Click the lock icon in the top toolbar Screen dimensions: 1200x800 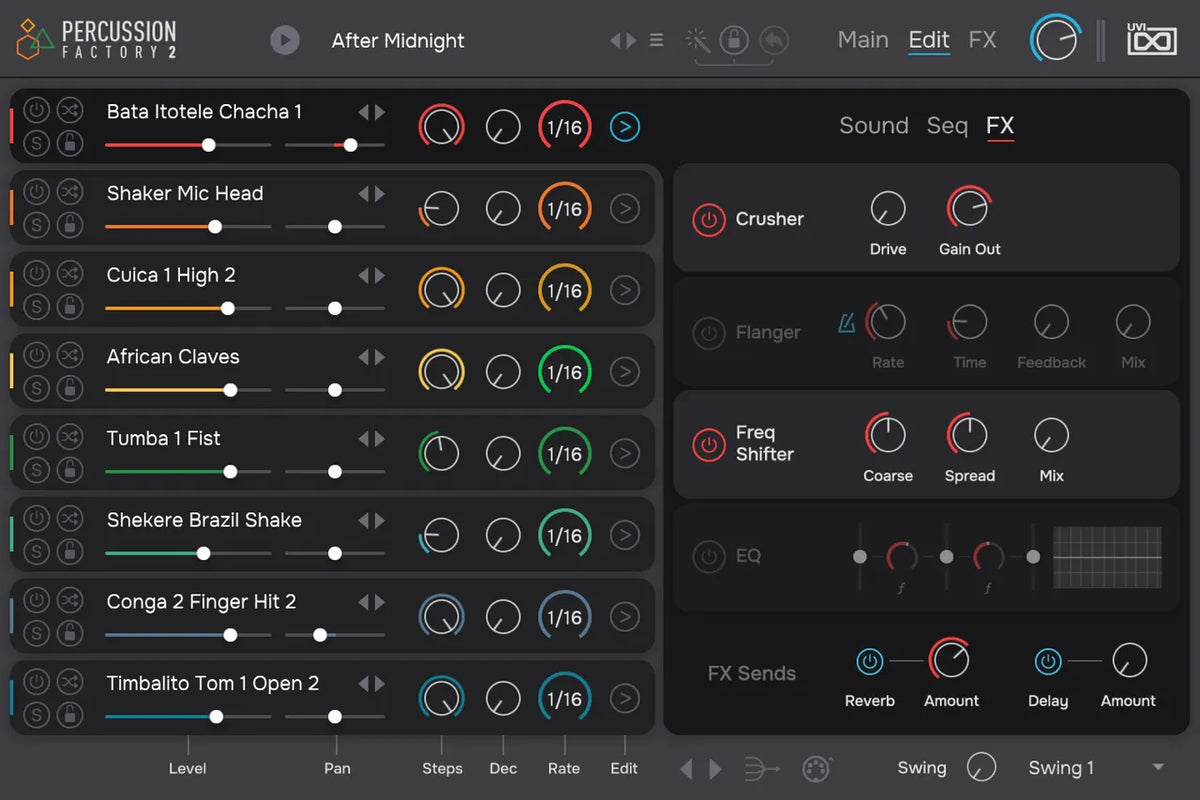(734, 40)
